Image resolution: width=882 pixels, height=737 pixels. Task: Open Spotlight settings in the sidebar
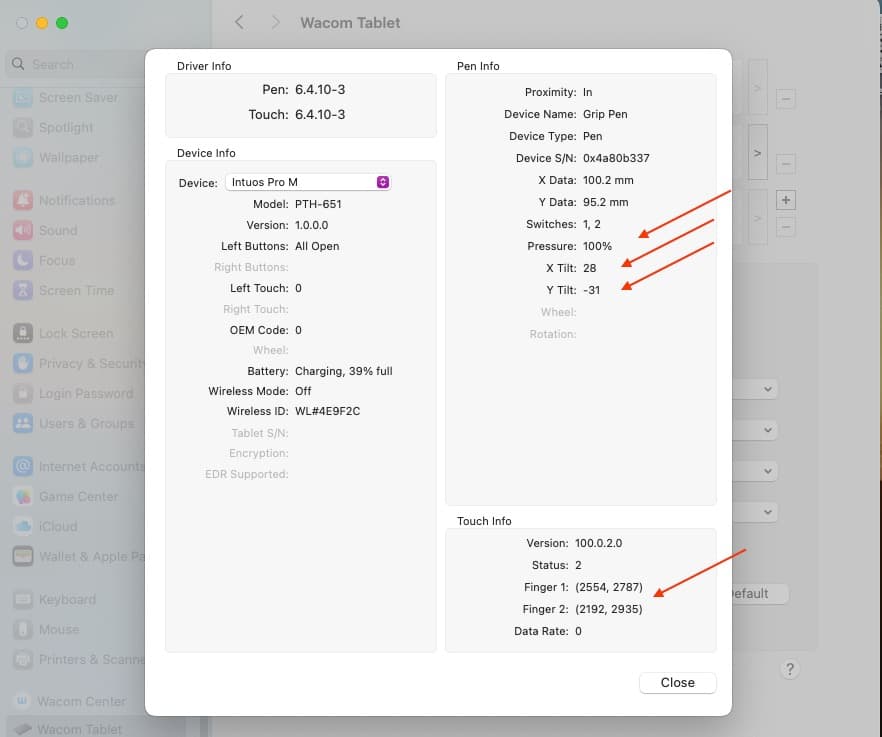click(x=66, y=127)
